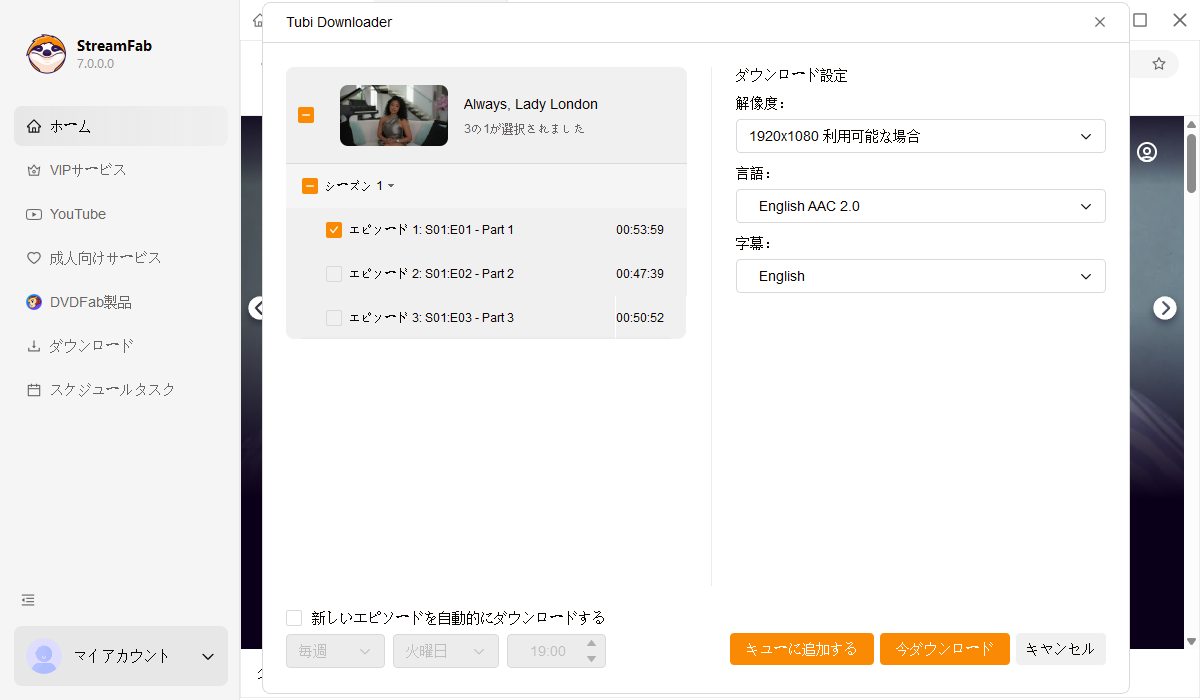Viewport: 1200px width, 700px height.
Task: Click the キューに追加する button
Action: [801, 649]
